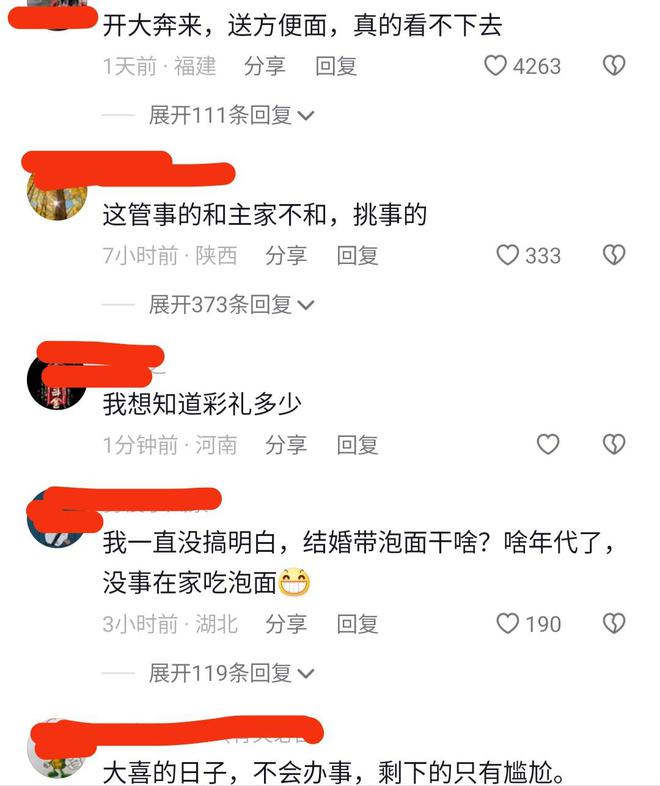Dislike the 河南 comment with broken heart
660x786 pixels.
pos(614,444)
